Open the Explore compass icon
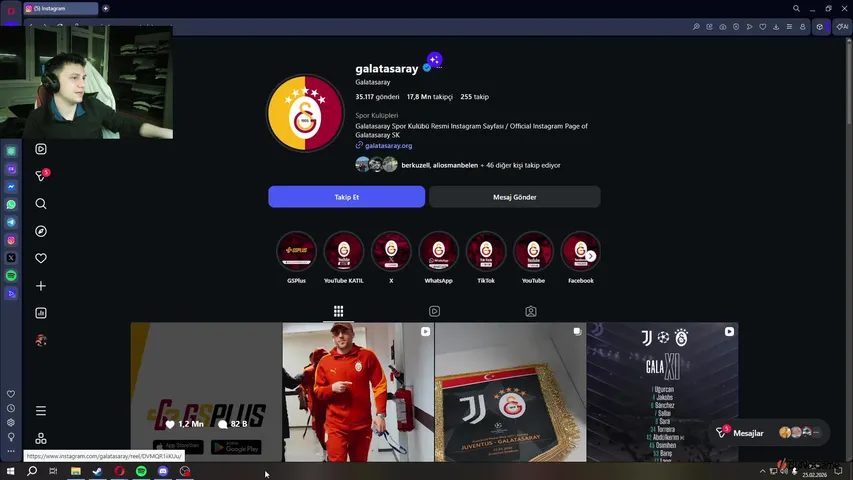 tap(41, 231)
